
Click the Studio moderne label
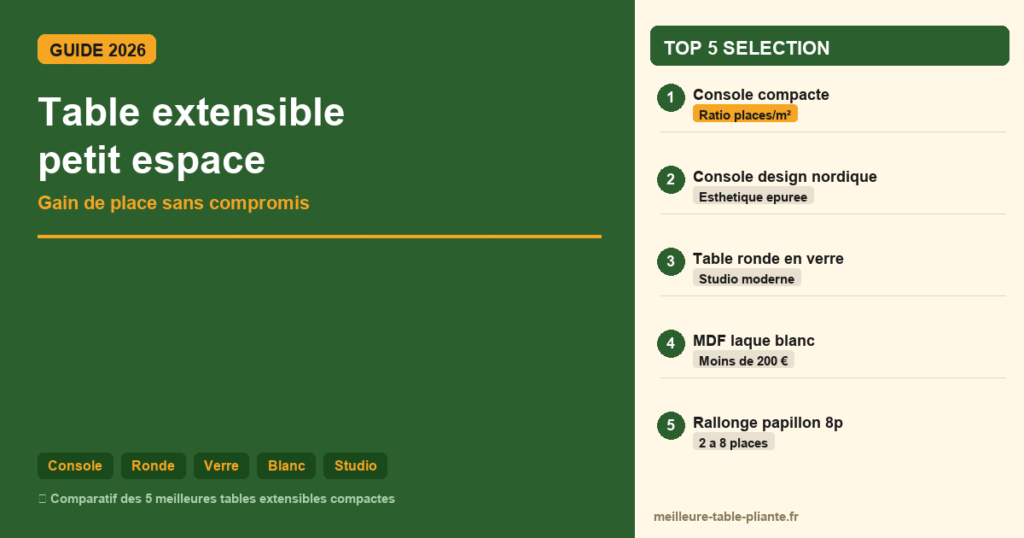746,279
